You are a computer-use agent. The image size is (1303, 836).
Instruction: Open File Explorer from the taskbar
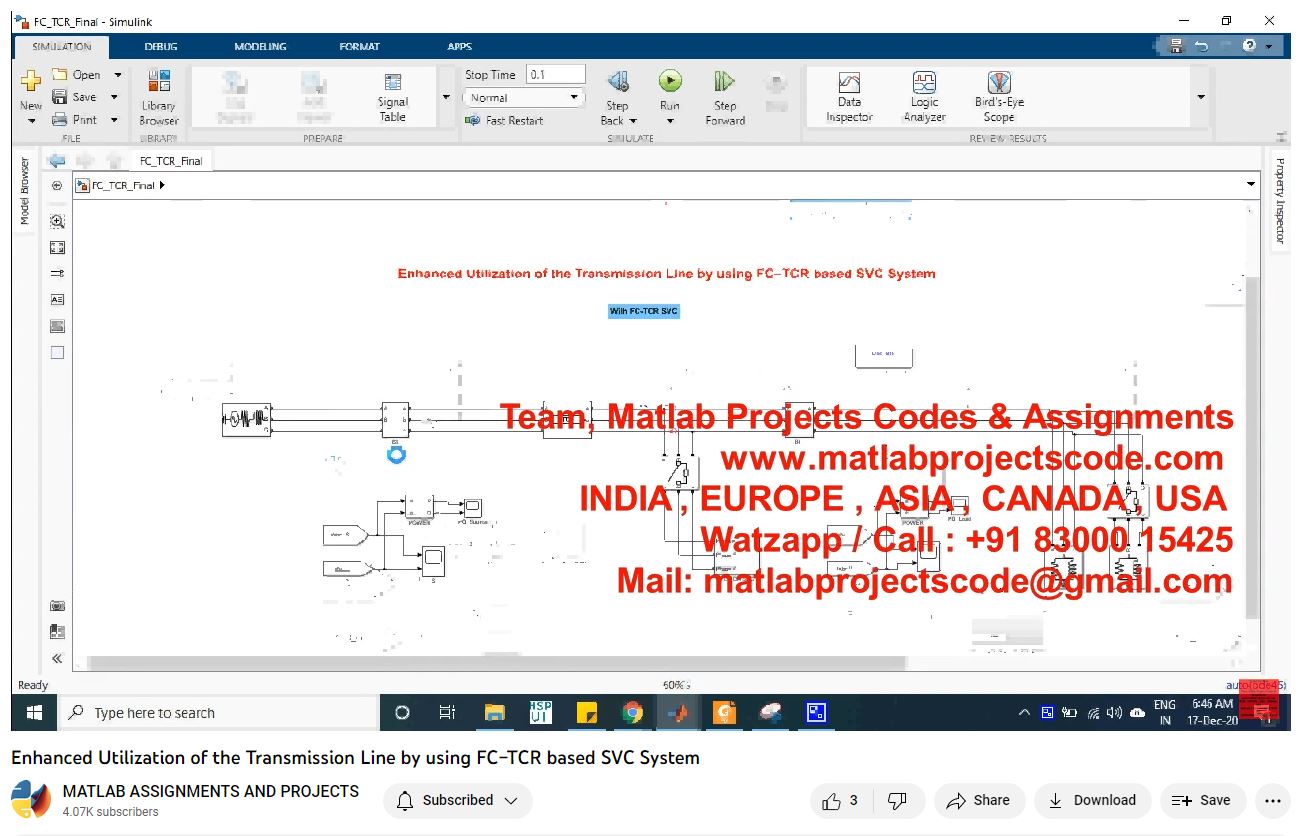[494, 713]
